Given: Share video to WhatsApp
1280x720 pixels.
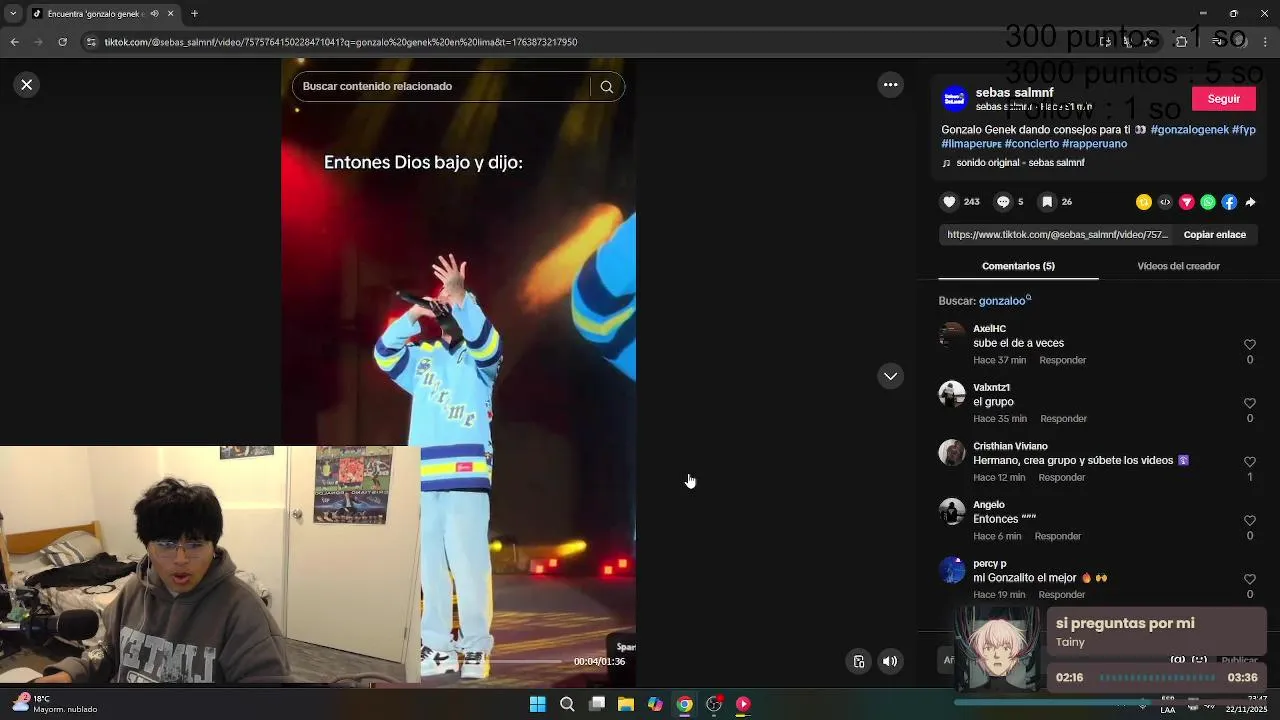Looking at the screenshot, I should pos(1208,202).
